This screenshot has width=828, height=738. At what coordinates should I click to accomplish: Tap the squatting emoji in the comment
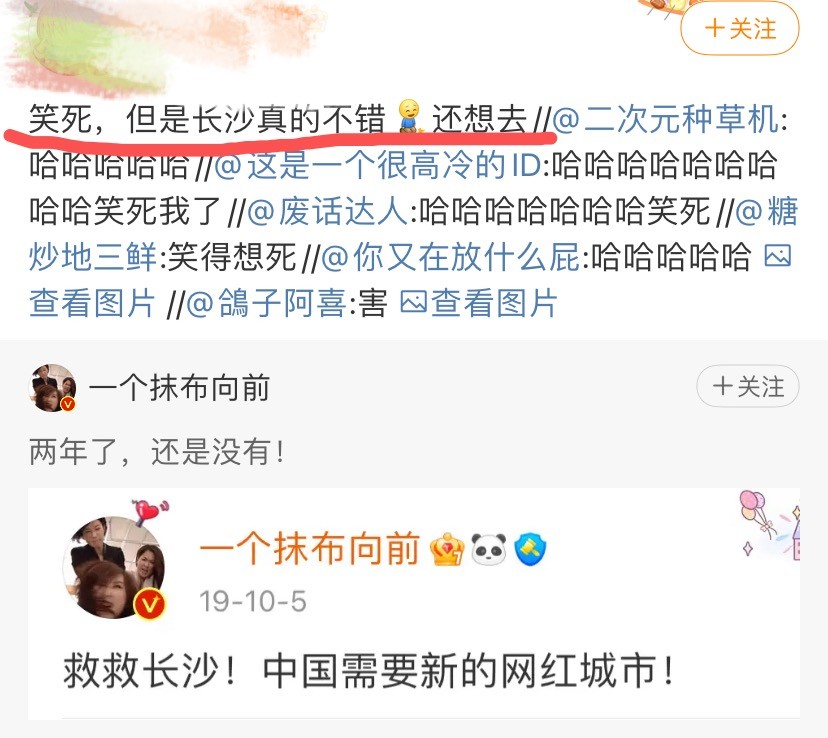[409, 116]
